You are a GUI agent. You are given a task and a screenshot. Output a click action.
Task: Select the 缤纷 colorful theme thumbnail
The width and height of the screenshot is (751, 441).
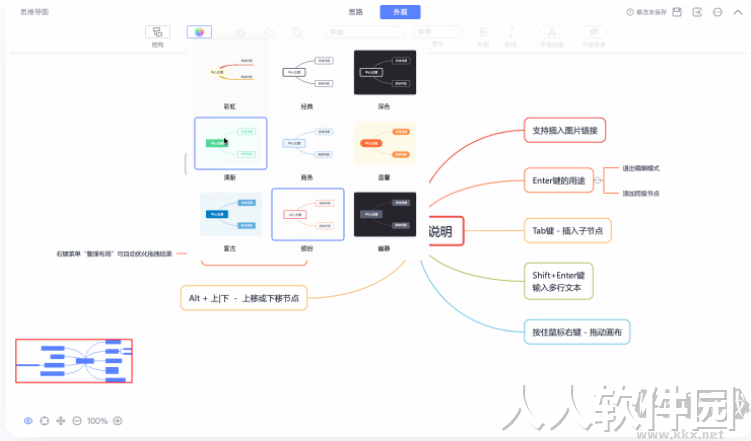click(307, 214)
